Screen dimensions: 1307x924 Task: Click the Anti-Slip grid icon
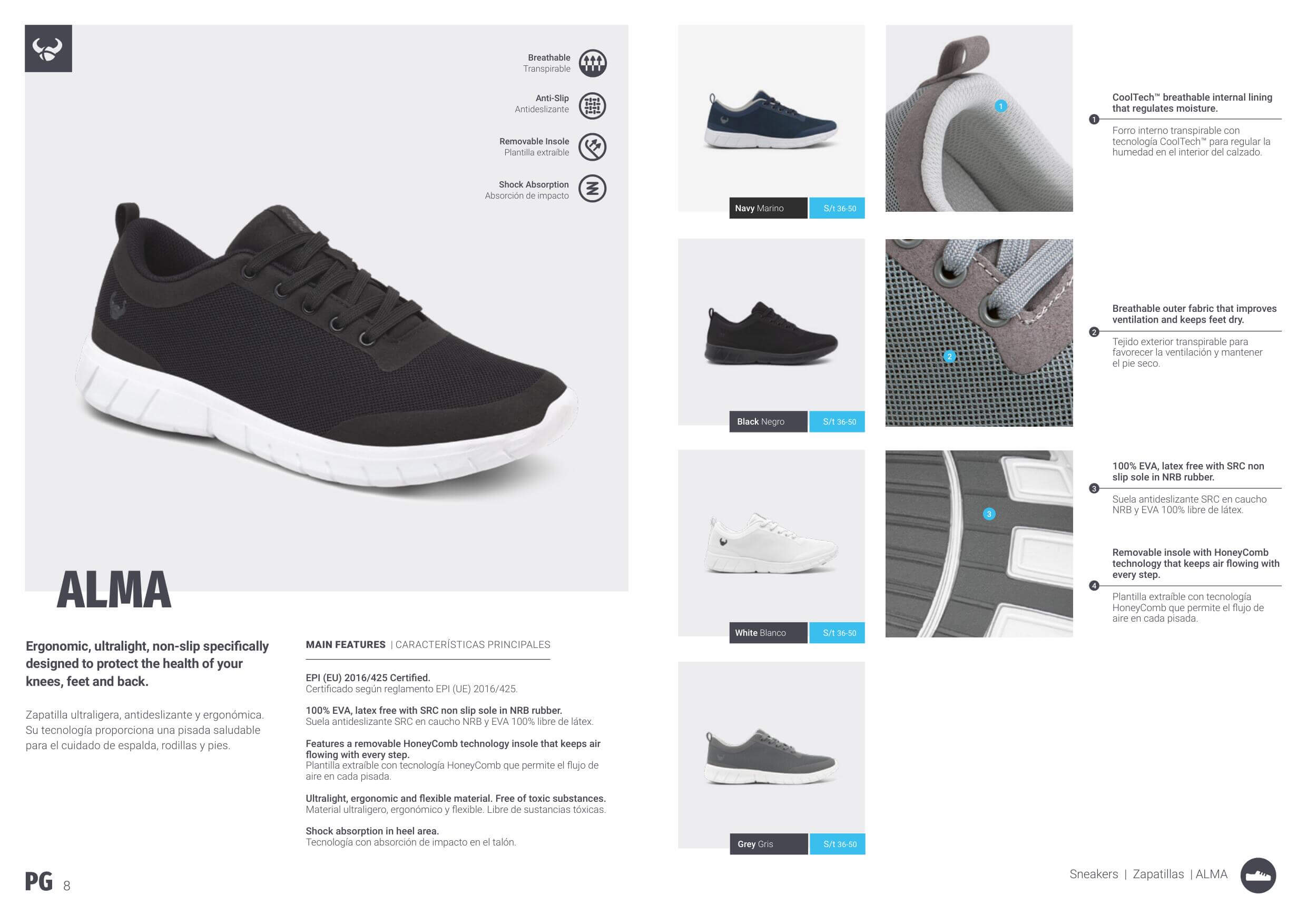(593, 106)
